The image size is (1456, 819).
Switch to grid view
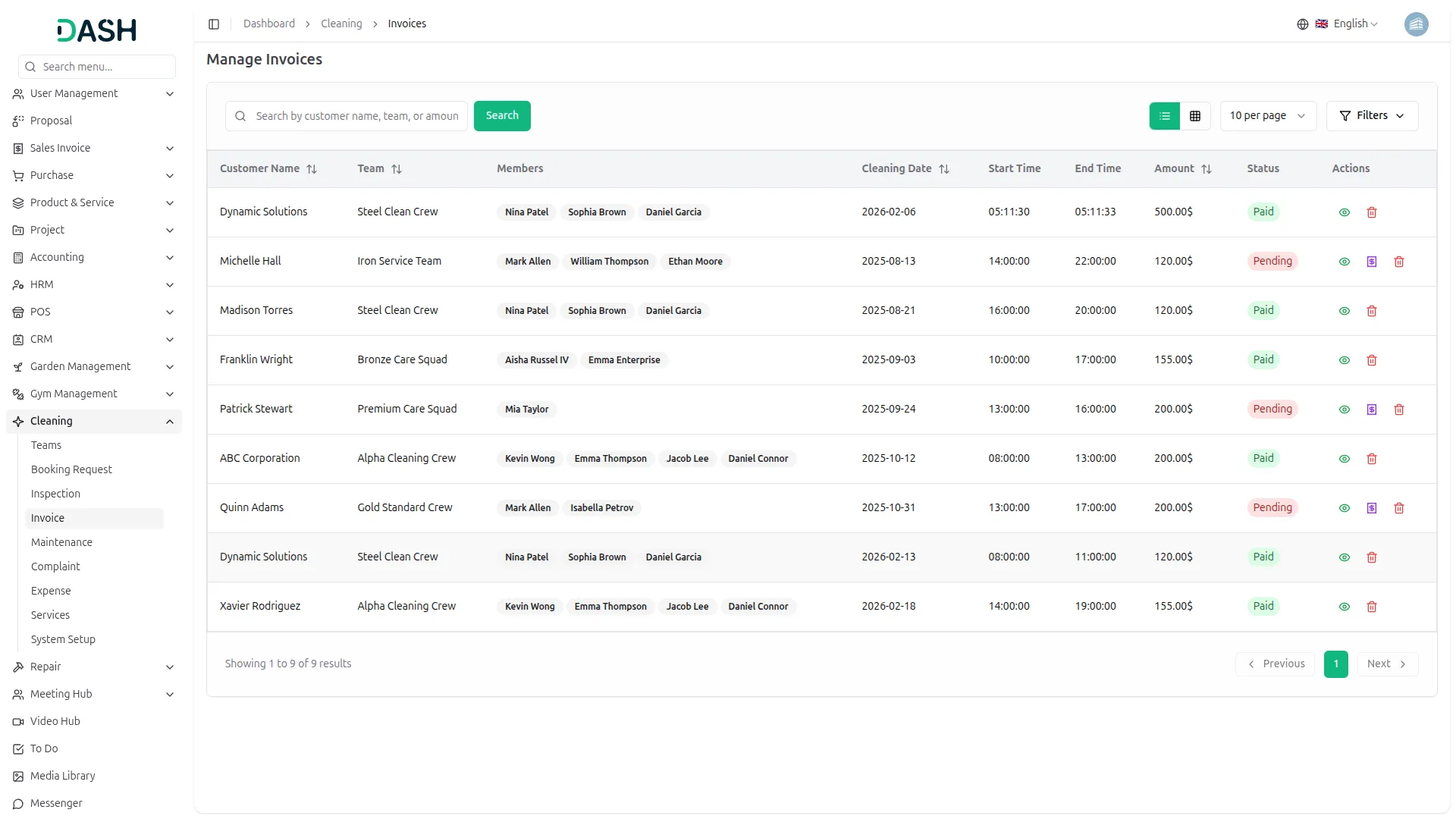(1195, 116)
